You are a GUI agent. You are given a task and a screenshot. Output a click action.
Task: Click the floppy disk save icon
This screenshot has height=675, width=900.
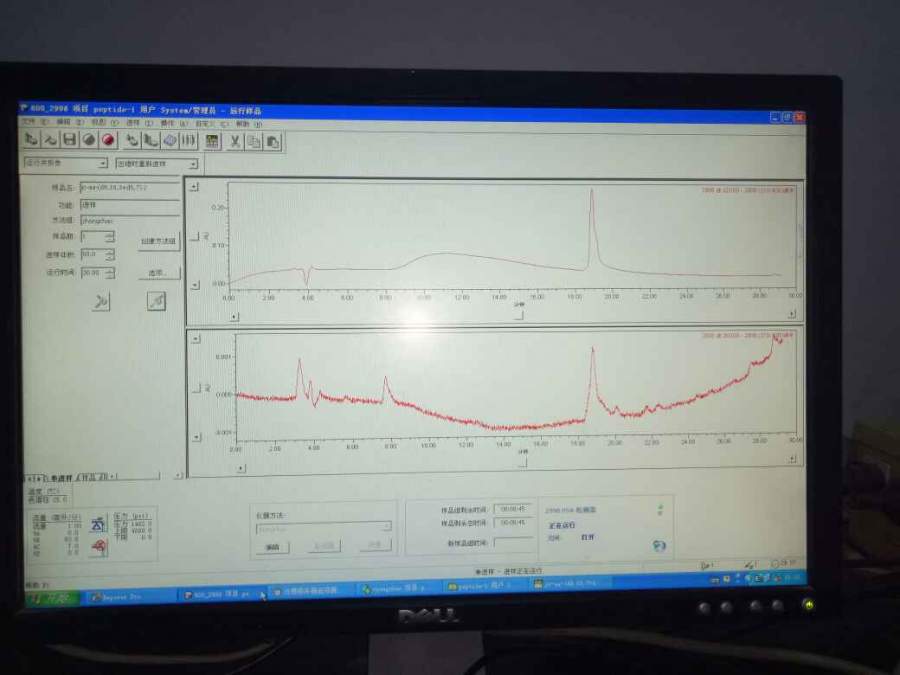[70, 139]
